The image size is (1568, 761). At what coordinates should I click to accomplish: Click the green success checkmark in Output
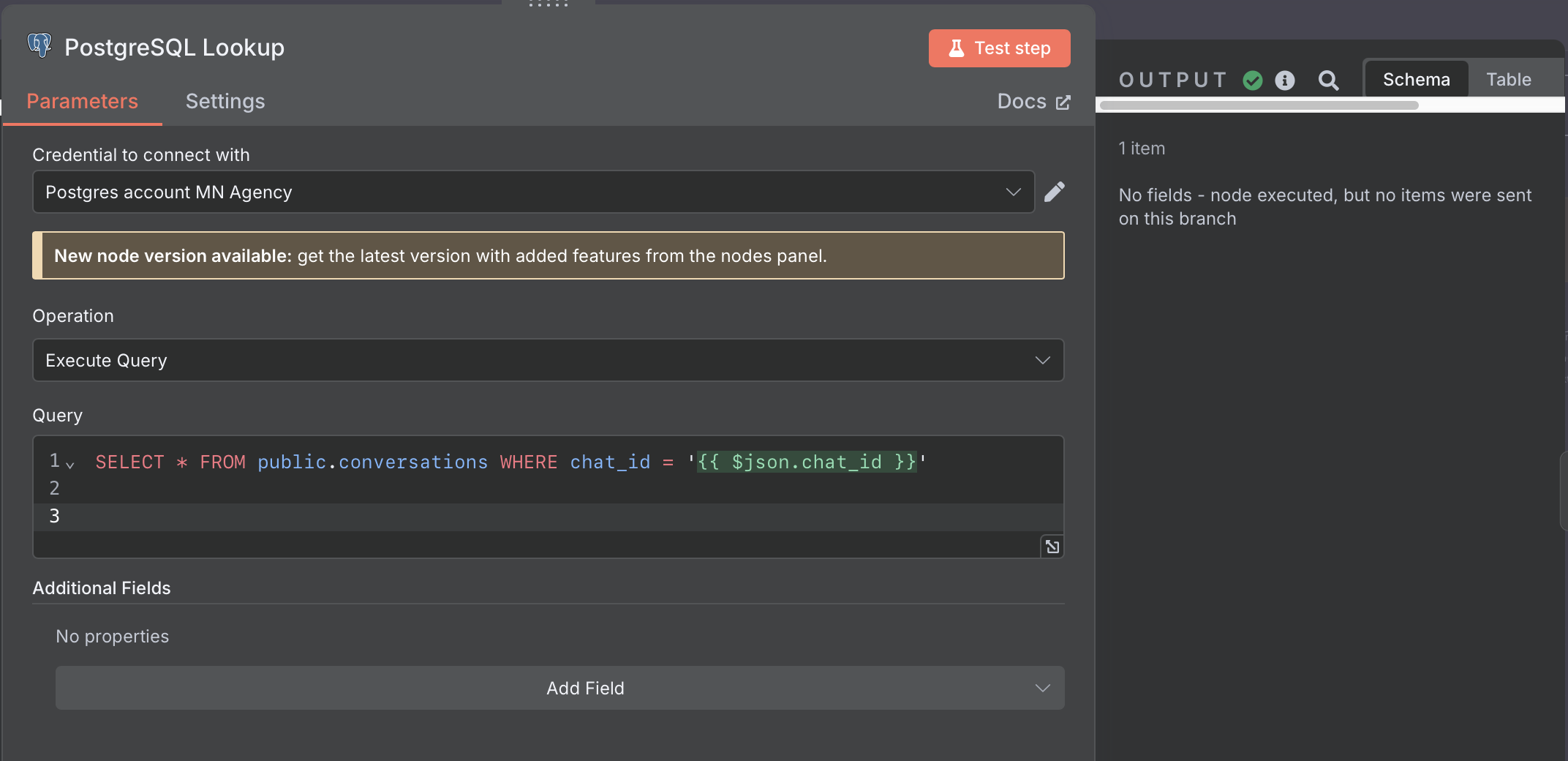(1253, 80)
